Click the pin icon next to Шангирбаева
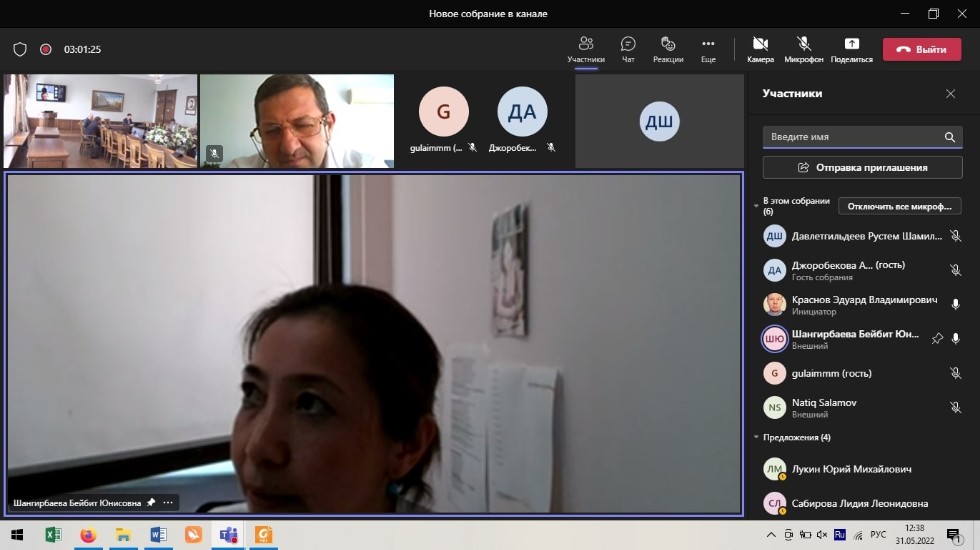This screenshot has height=550, width=980. (937, 339)
